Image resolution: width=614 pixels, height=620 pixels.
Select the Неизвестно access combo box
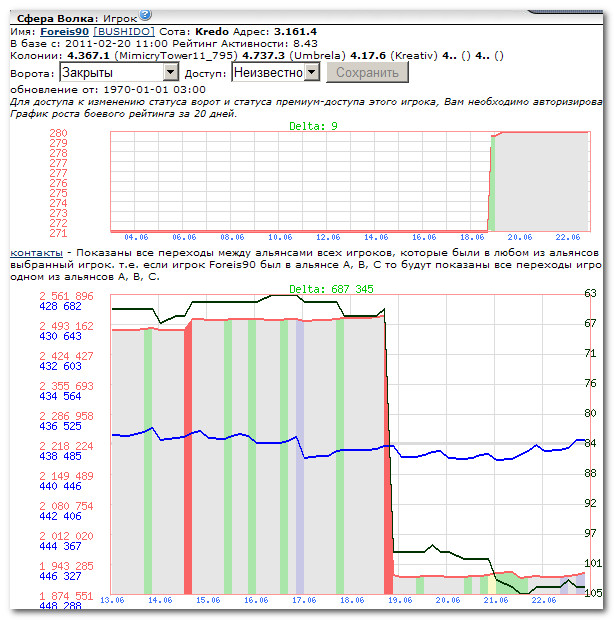coord(276,73)
